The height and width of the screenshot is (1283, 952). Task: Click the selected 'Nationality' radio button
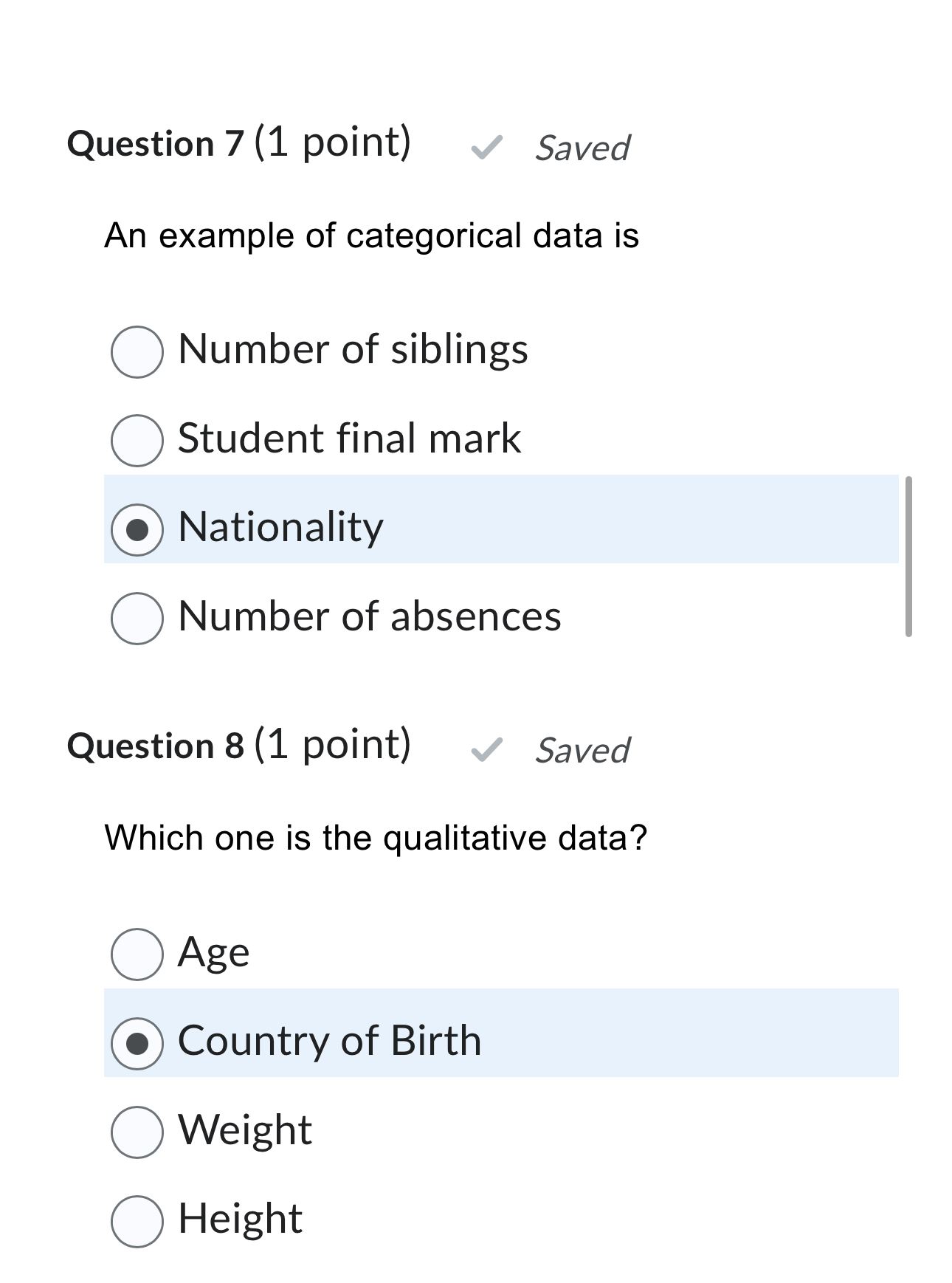point(137,529)
